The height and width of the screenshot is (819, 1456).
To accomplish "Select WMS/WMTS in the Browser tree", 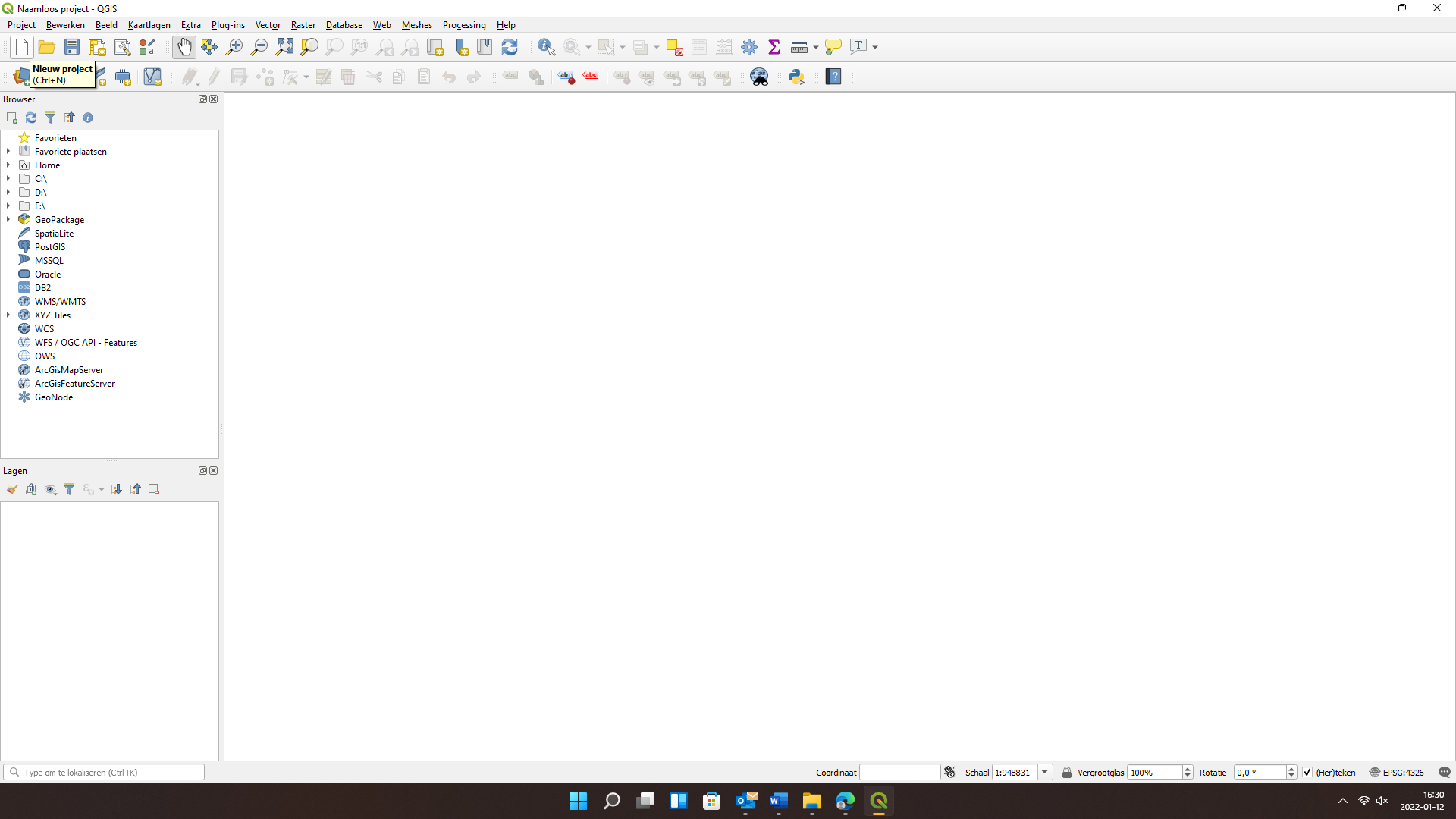I will coord(60,302).
